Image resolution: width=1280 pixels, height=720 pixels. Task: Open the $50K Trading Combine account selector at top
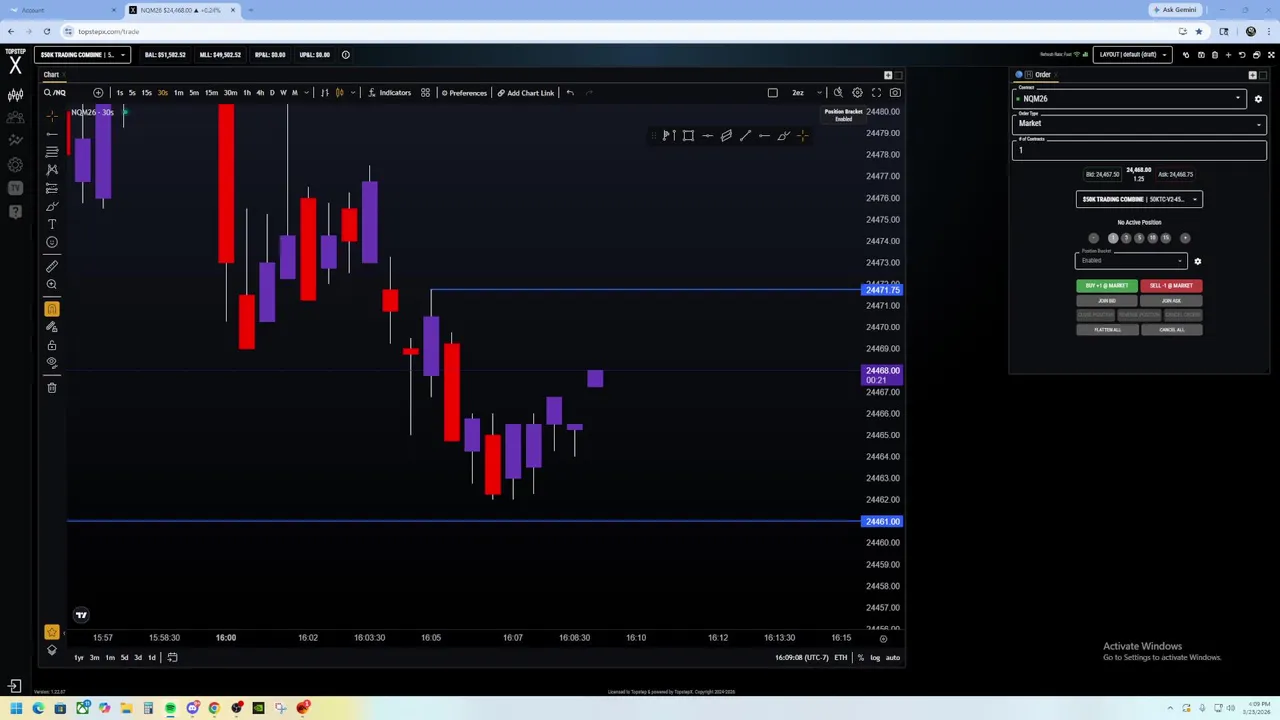(x=83, y=55)
